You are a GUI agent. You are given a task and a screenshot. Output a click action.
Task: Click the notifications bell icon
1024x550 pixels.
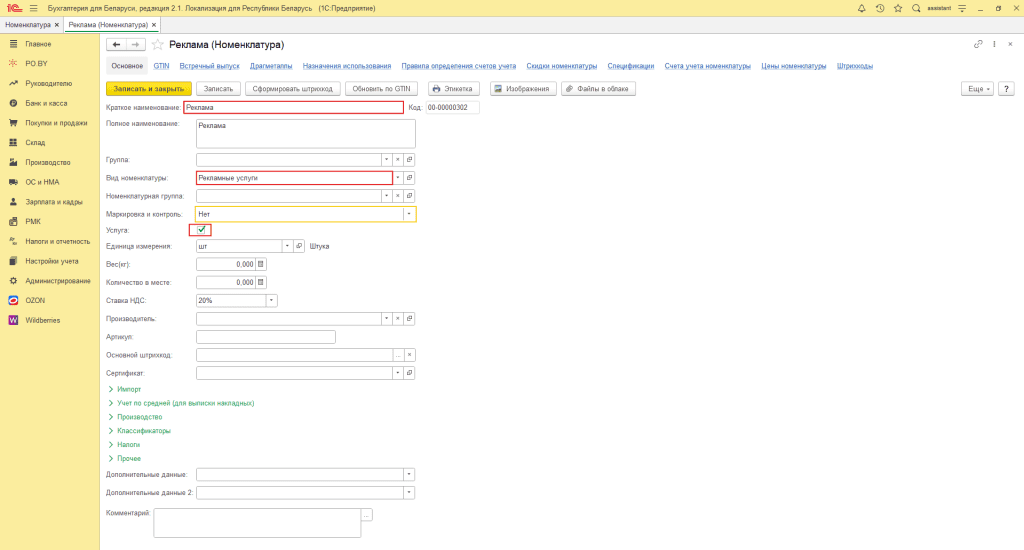tap(862, 8)
